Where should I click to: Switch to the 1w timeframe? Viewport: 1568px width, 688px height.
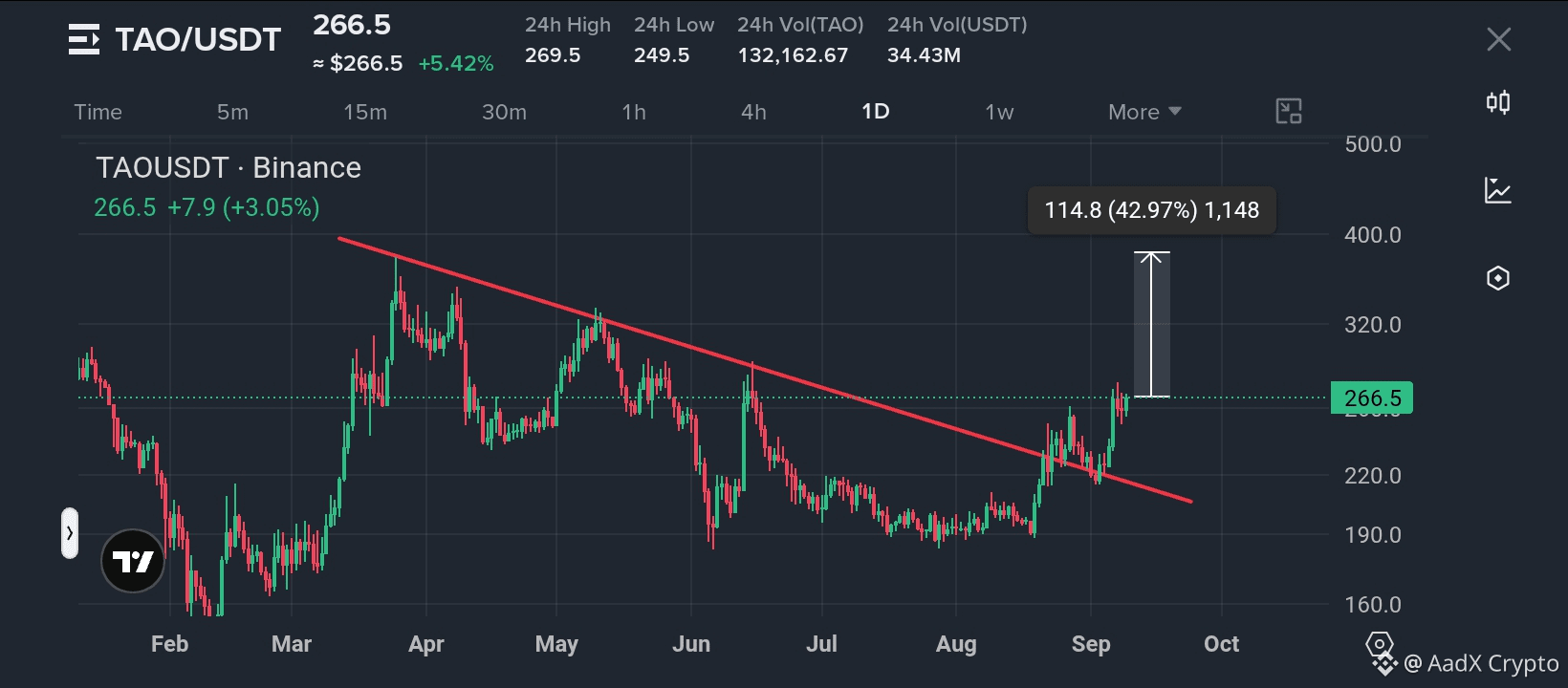click(x=999, y=112)
